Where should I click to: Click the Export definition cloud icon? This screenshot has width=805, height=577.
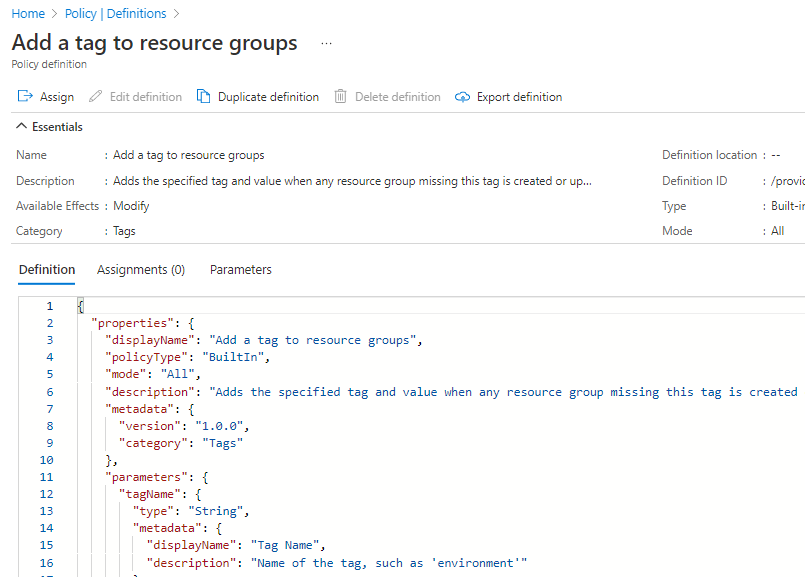(462, 97)
